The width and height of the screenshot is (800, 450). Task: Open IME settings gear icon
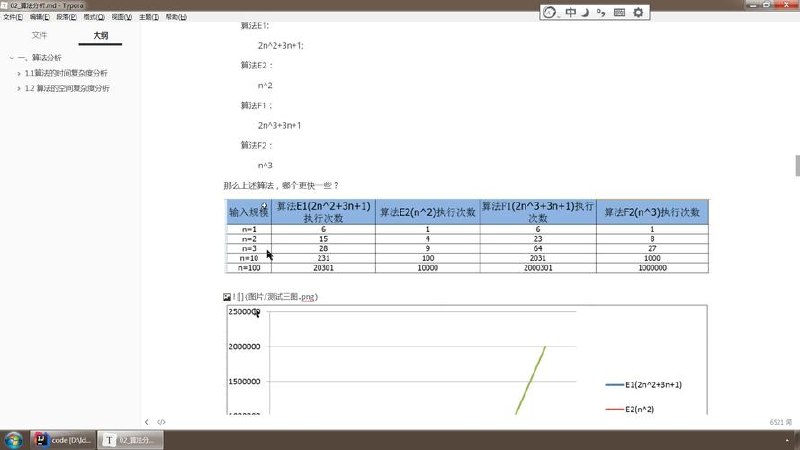coord(638,12)
